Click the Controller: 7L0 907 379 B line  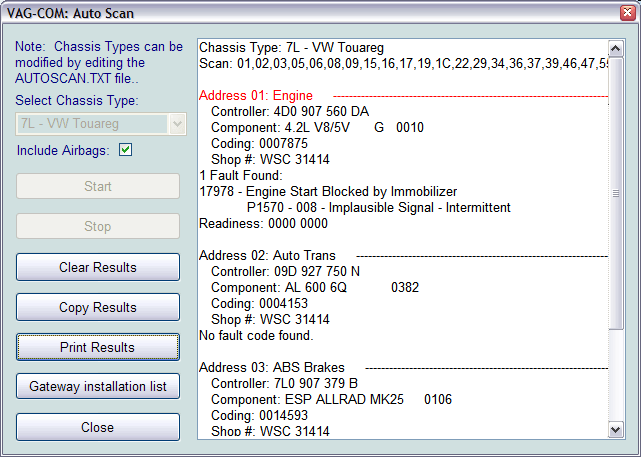[x=285, y=383]
